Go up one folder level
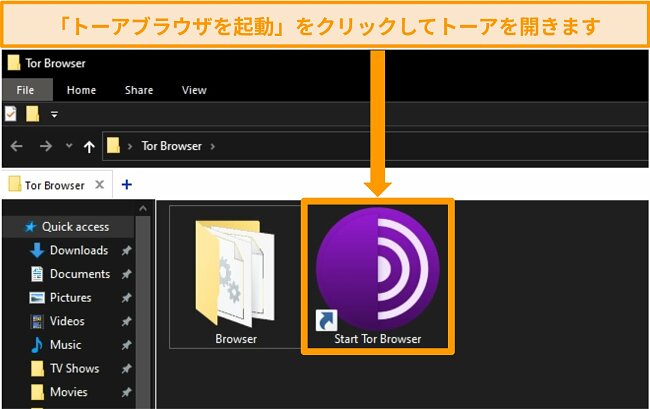Viewport: 650px width, 409px height. 89,146
